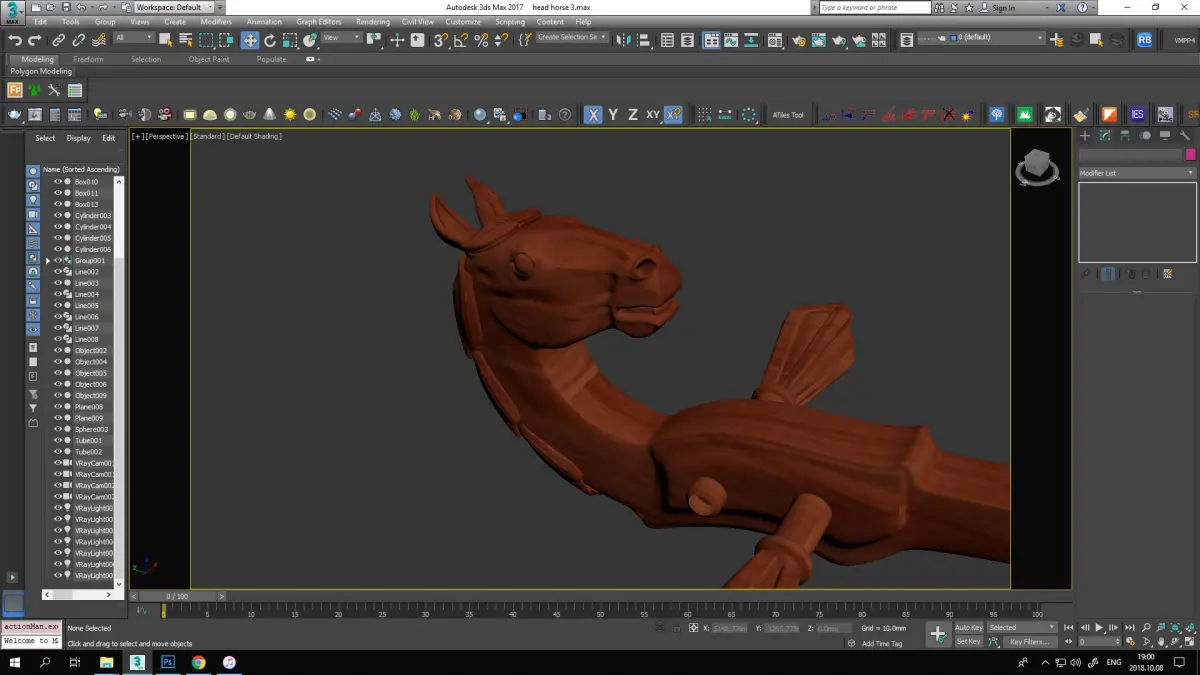This screenshot has width=1200, height=675.
Task: Click the IES icon in toolbar
Action: coord(1138,115)
